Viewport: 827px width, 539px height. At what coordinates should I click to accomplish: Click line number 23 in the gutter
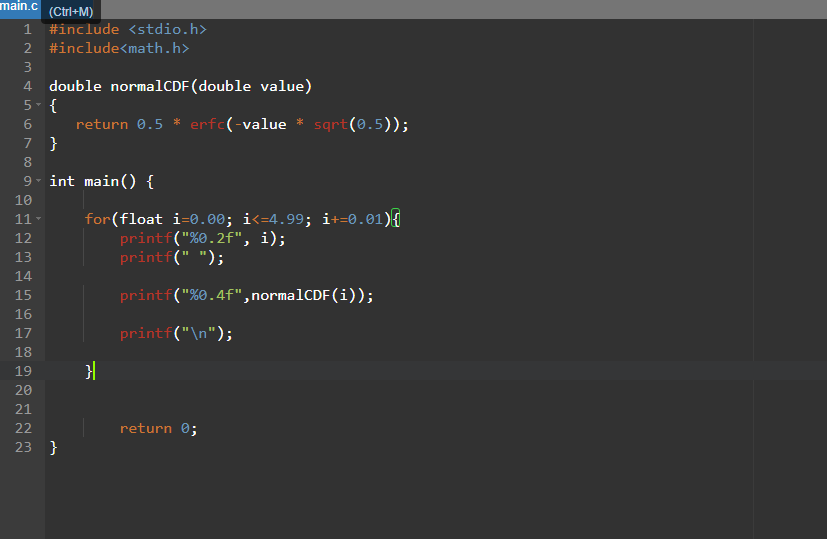tap(23, 447)
